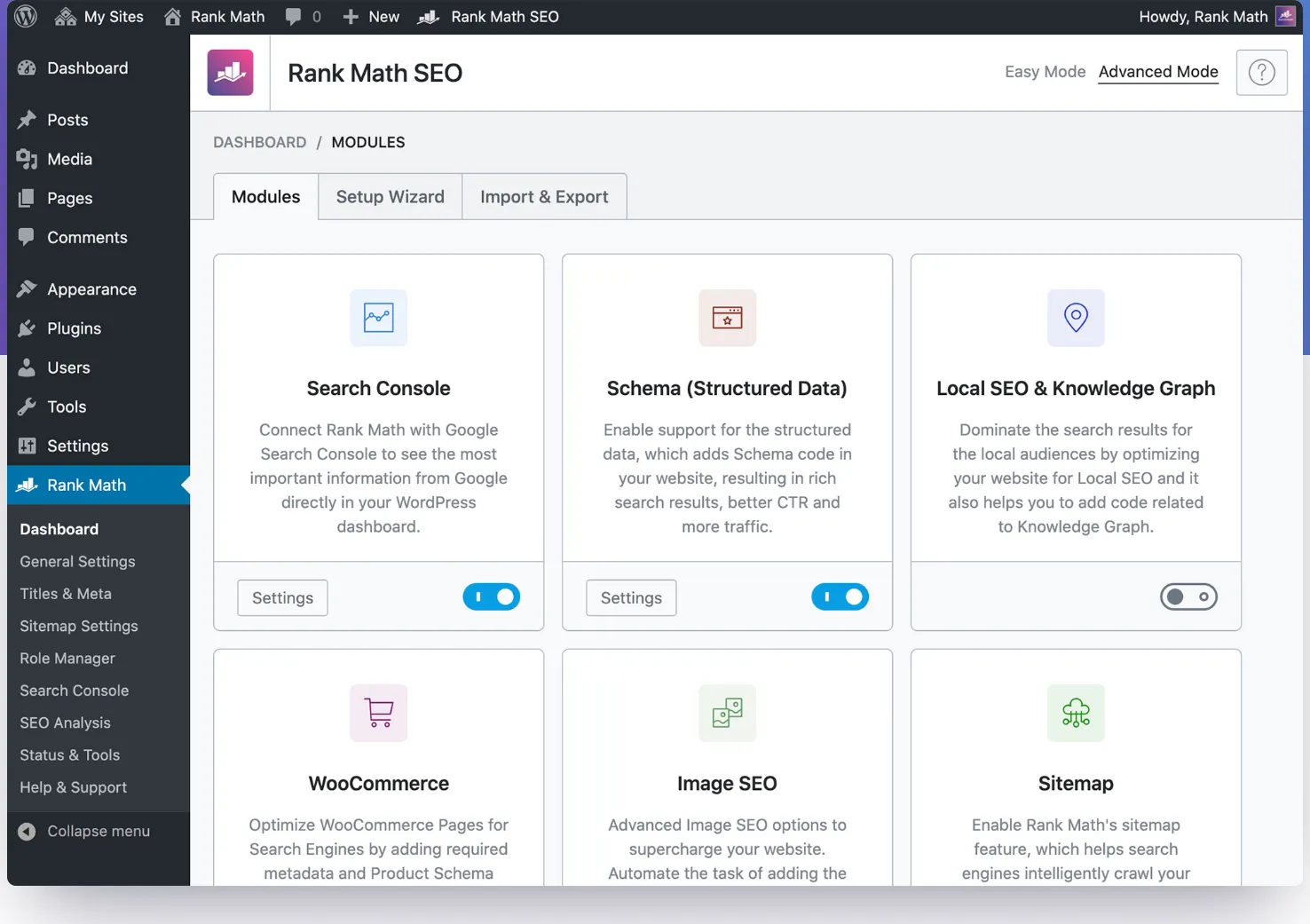
Task: Open Titles & Meta submenu item
Action: pos(66,594)
